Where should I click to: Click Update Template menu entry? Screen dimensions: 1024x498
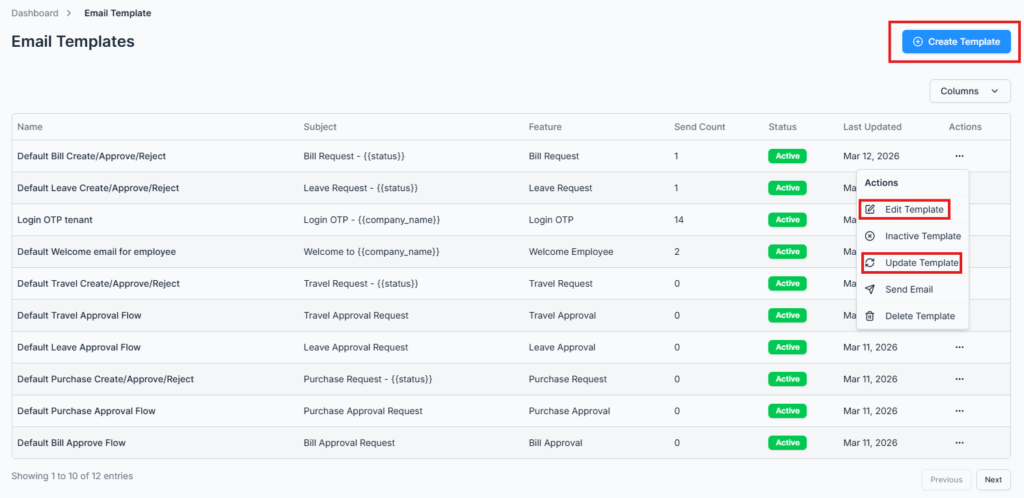pyautogui.click(x=921, y=263)
